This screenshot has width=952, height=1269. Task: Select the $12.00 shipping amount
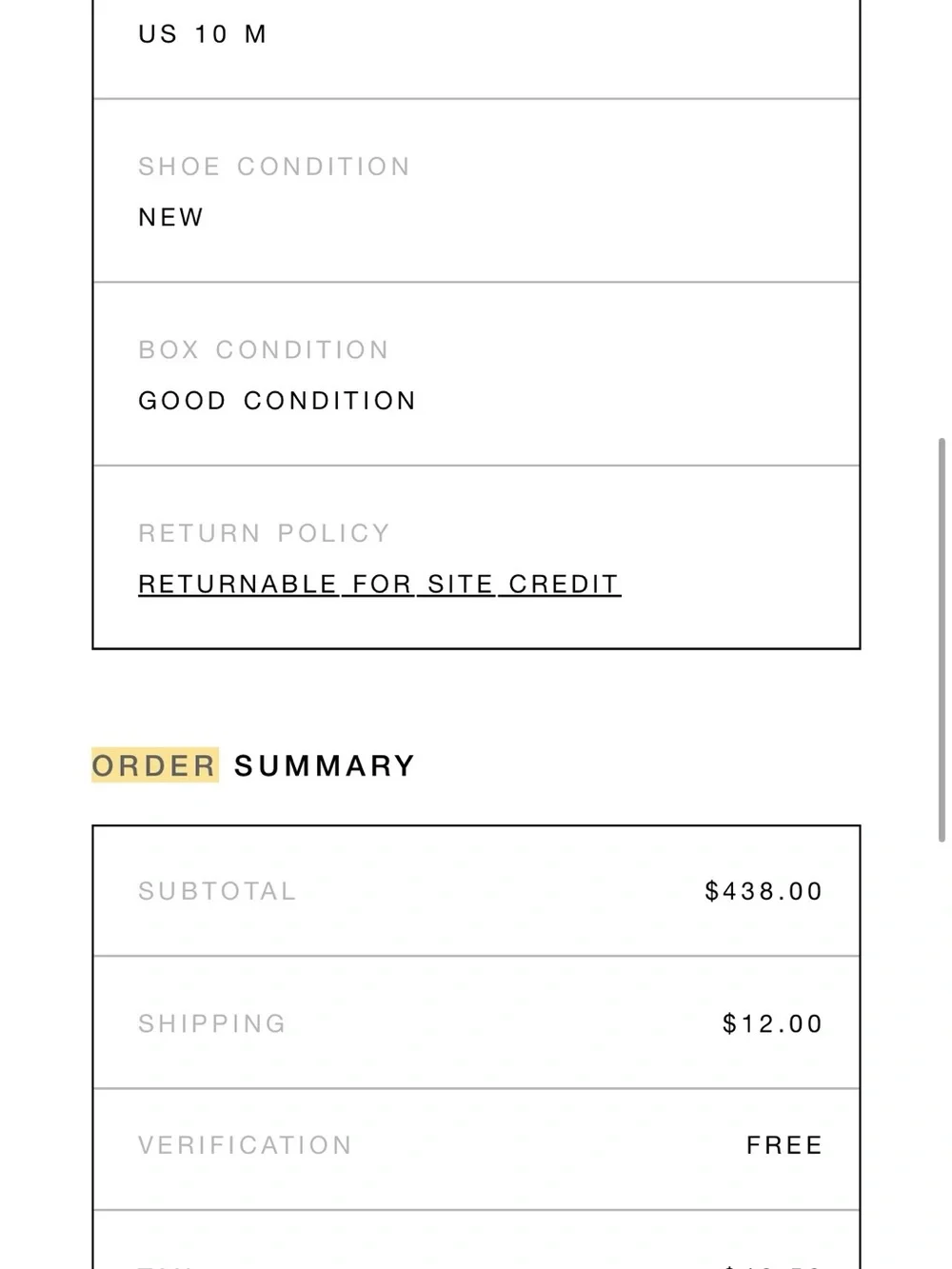(772, 1023)
